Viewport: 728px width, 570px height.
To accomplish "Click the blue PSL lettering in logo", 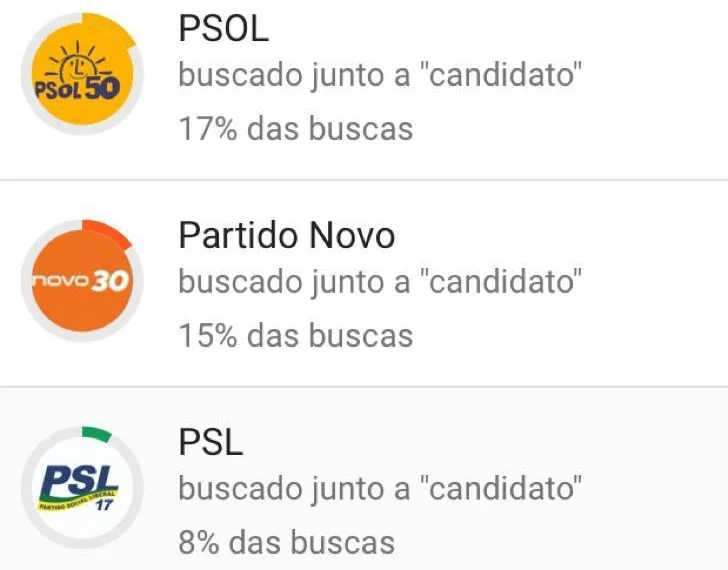I will (x=78, y=481).
